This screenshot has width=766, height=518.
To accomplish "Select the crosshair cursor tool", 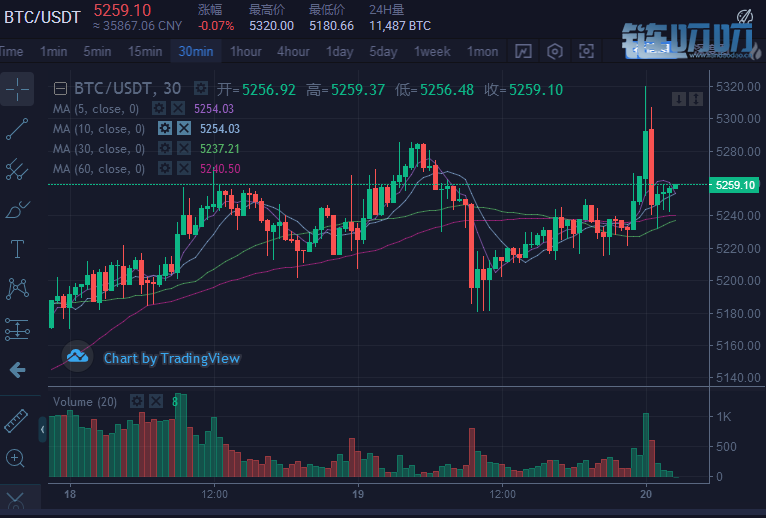I will 17,89.
